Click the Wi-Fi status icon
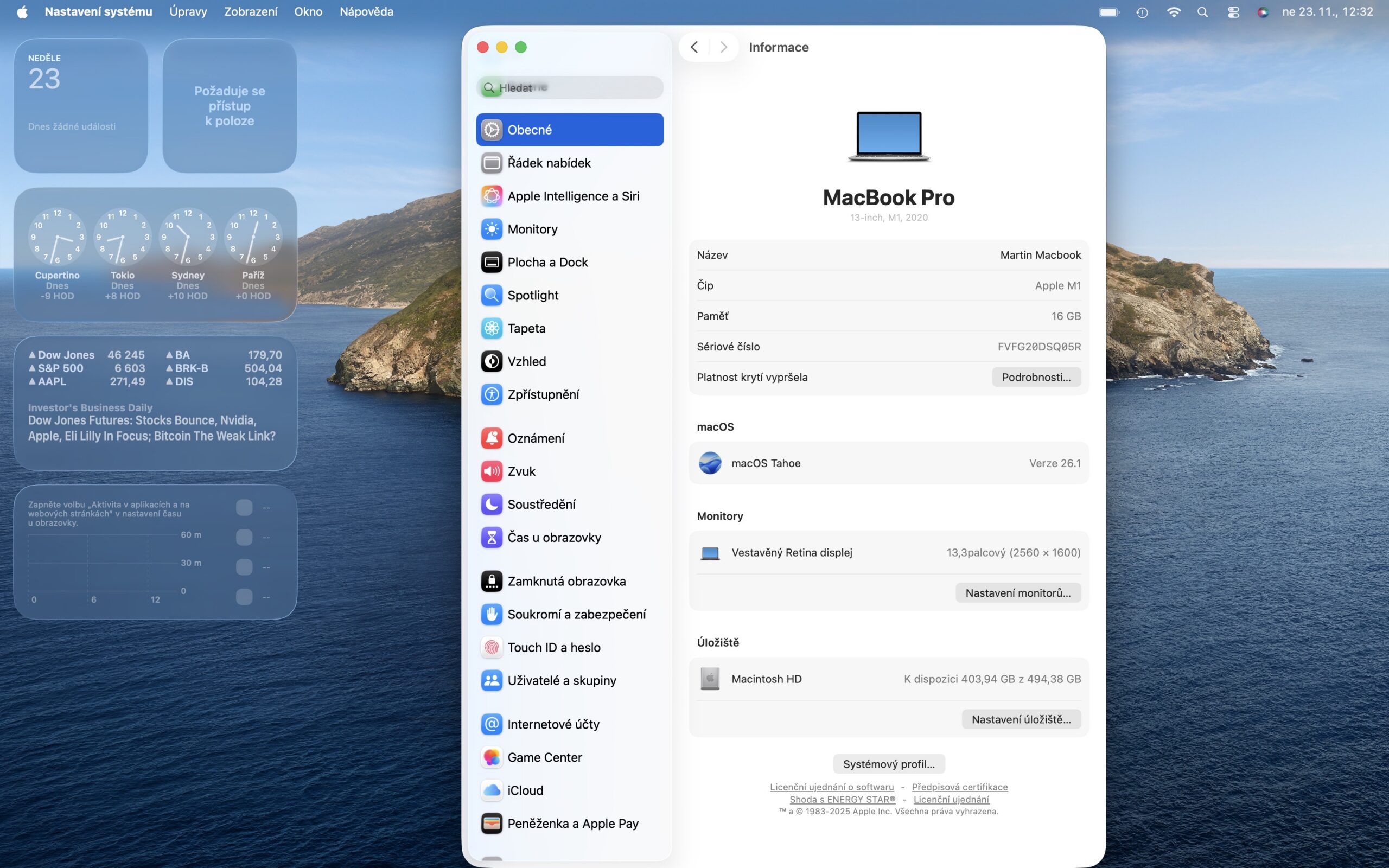The width and height of the screenshot is (1389, 868). [1173, 12]
